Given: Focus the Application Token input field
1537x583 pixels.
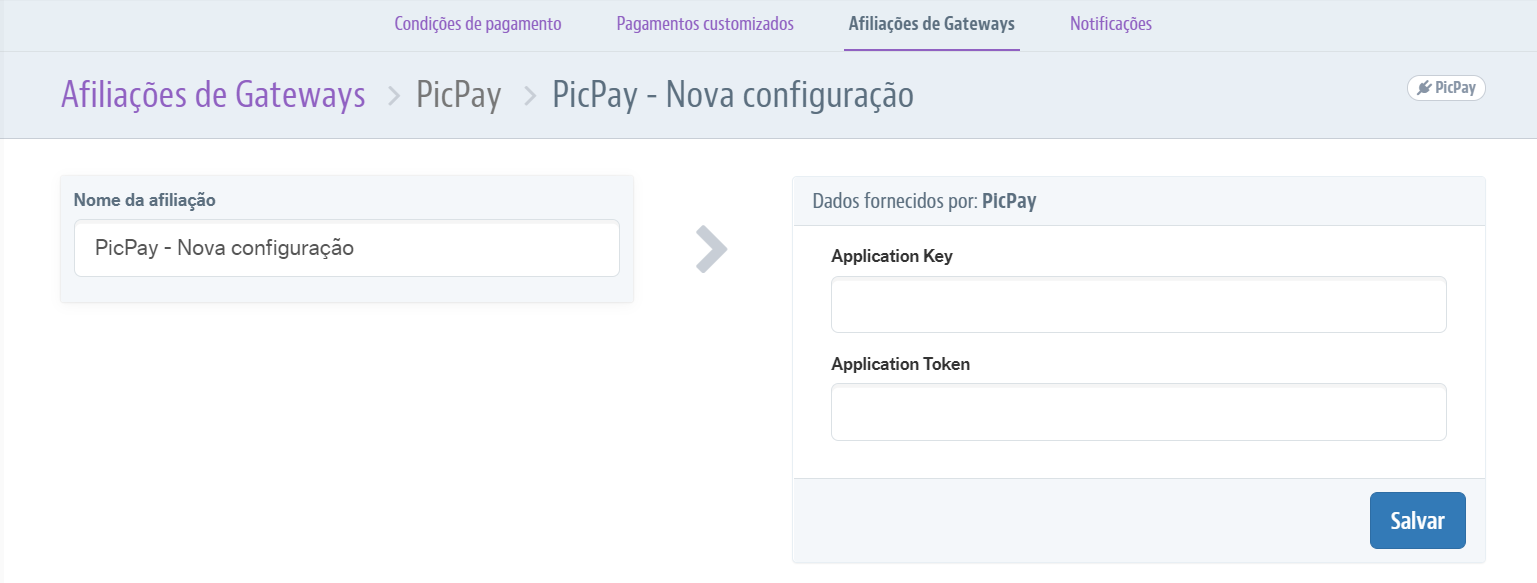Looking at the screenshot, I should click(1138, 412).
